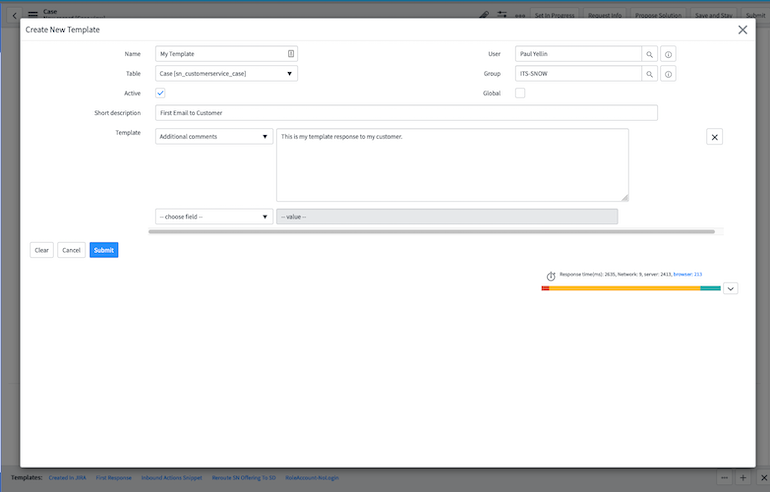Click the lookup icon beside User field
This screenshot has height=492, width=770.
point(650,54)
